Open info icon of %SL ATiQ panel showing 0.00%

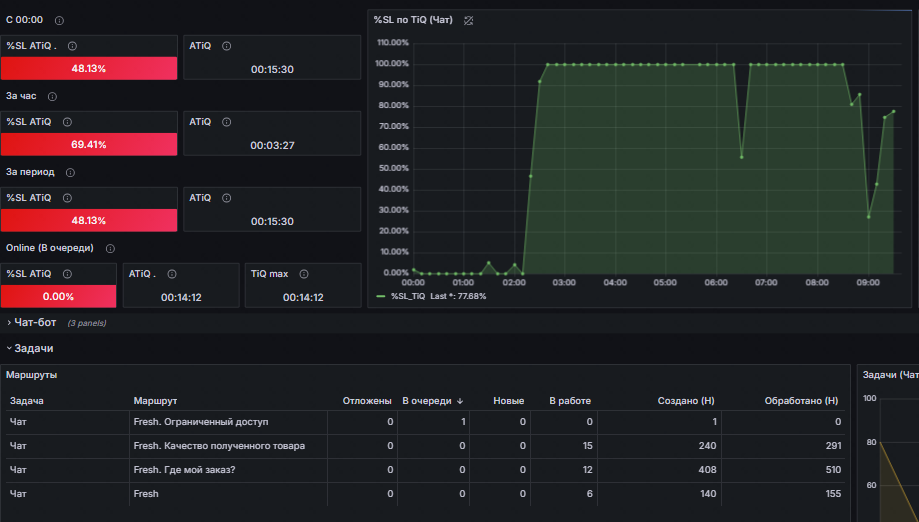(67, 275)
